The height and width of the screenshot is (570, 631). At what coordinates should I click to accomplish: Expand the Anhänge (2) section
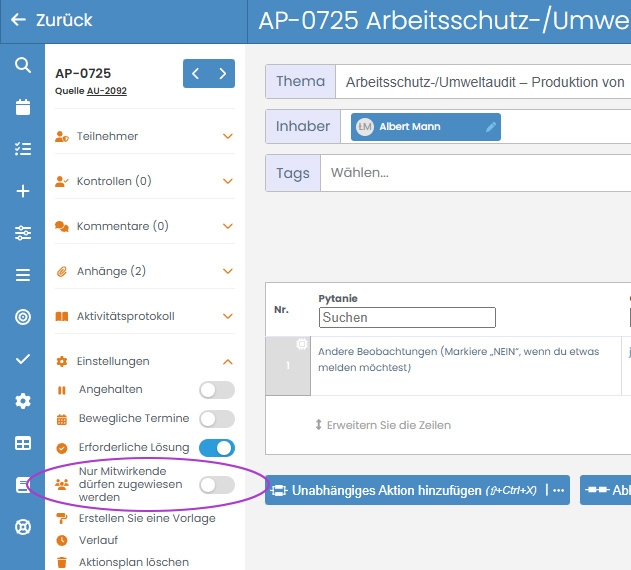tap(145, 271)
